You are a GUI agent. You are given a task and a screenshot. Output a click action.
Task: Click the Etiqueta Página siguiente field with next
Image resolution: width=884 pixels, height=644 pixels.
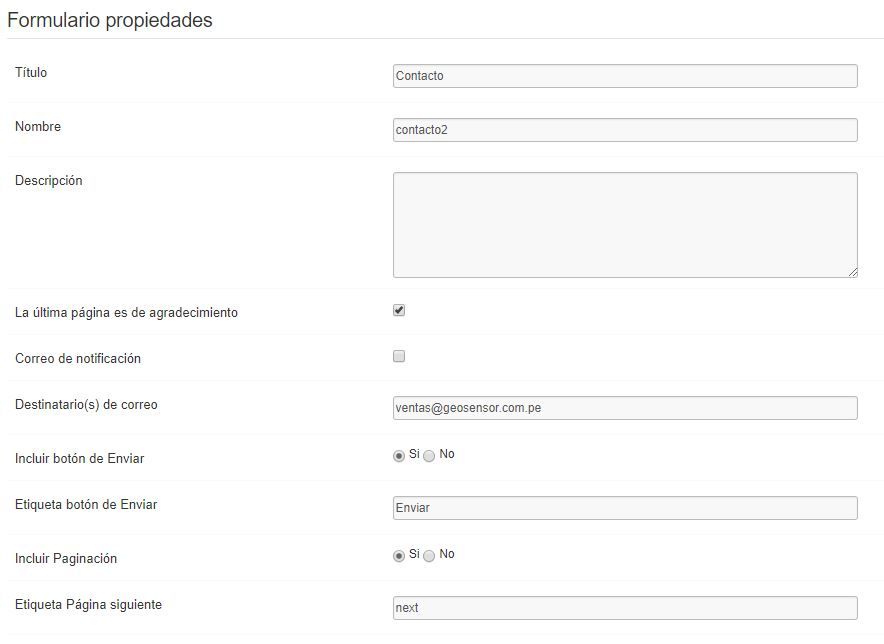tap(625, 608)
